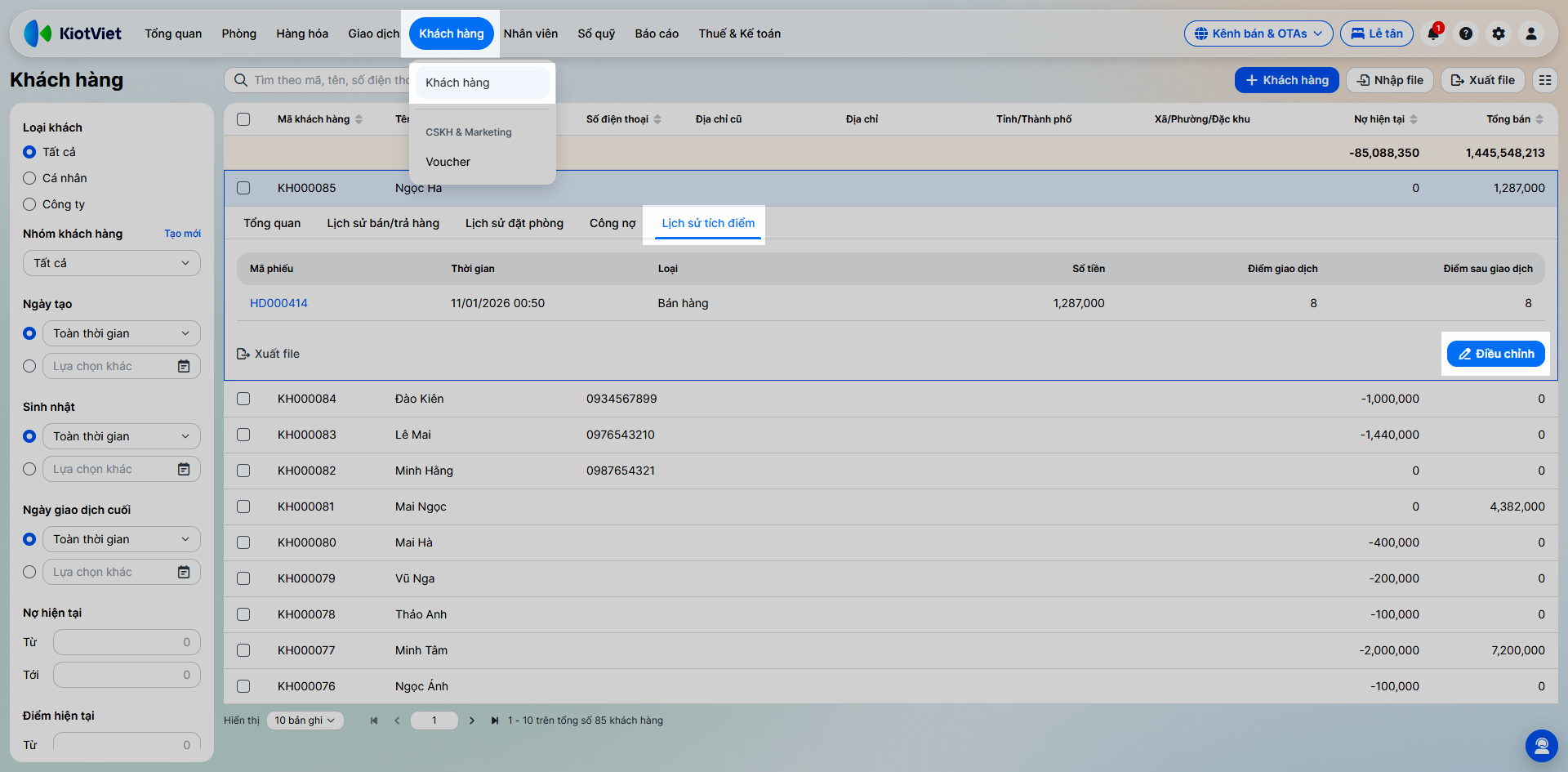Viewport: 1568px width, 772px height.
Task: Open the help question mark icon
Action: (x=1466, y=33)
